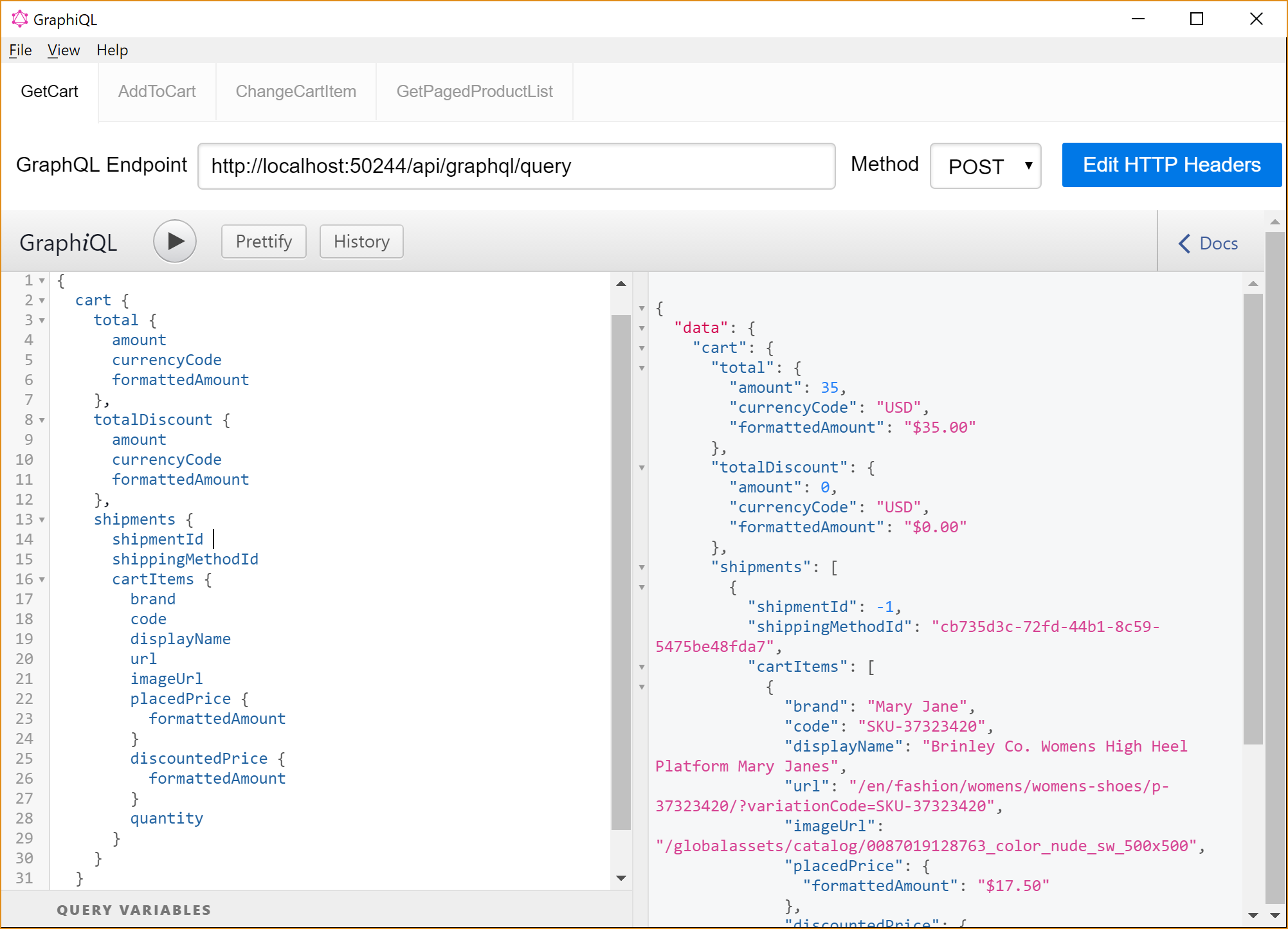Click the "$17.50" placedPrice value

(x=1013, y=886)
